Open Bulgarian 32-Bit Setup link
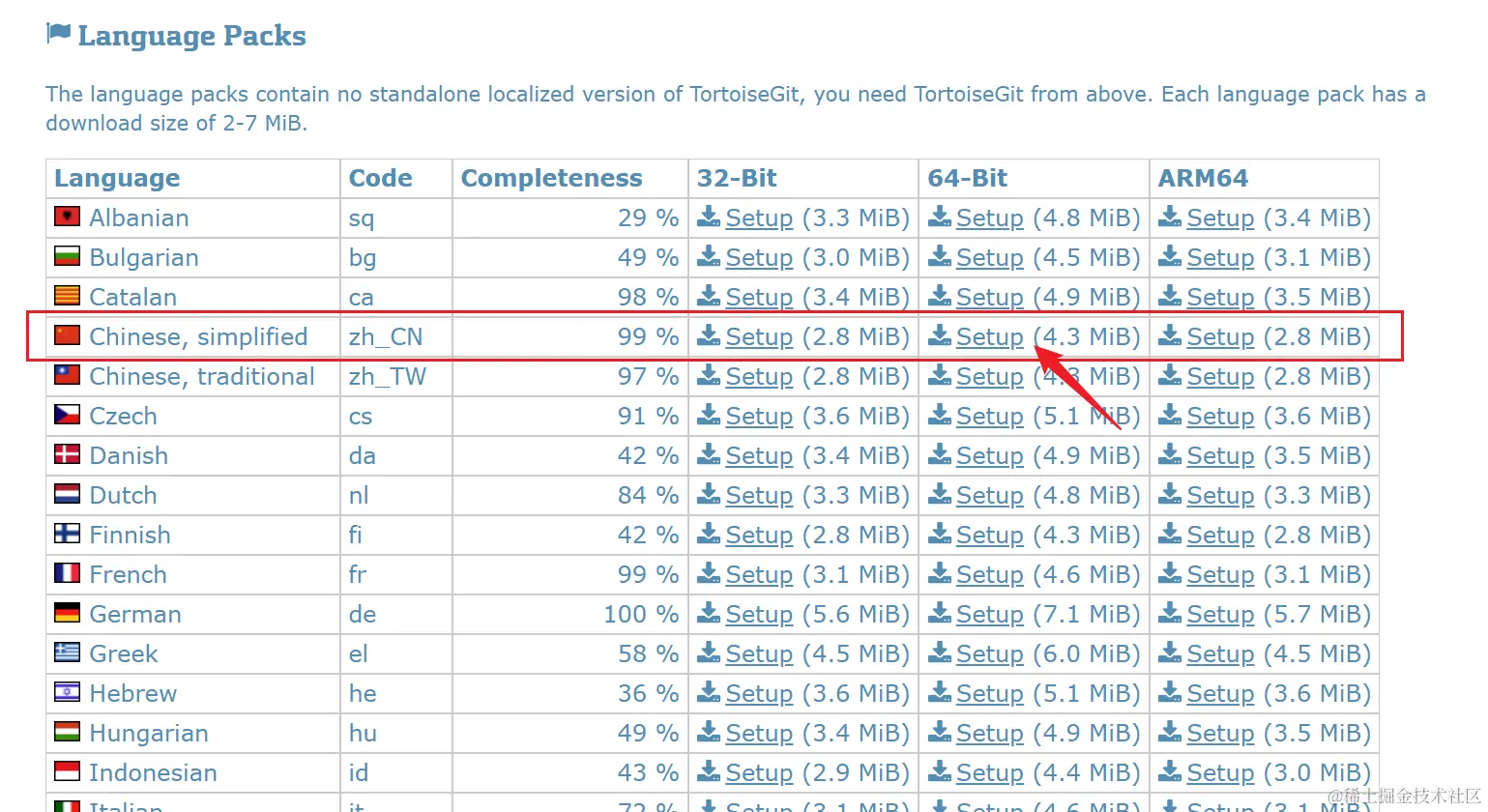This screenshot has height=812, width=1488. click(x=759, y=257)
